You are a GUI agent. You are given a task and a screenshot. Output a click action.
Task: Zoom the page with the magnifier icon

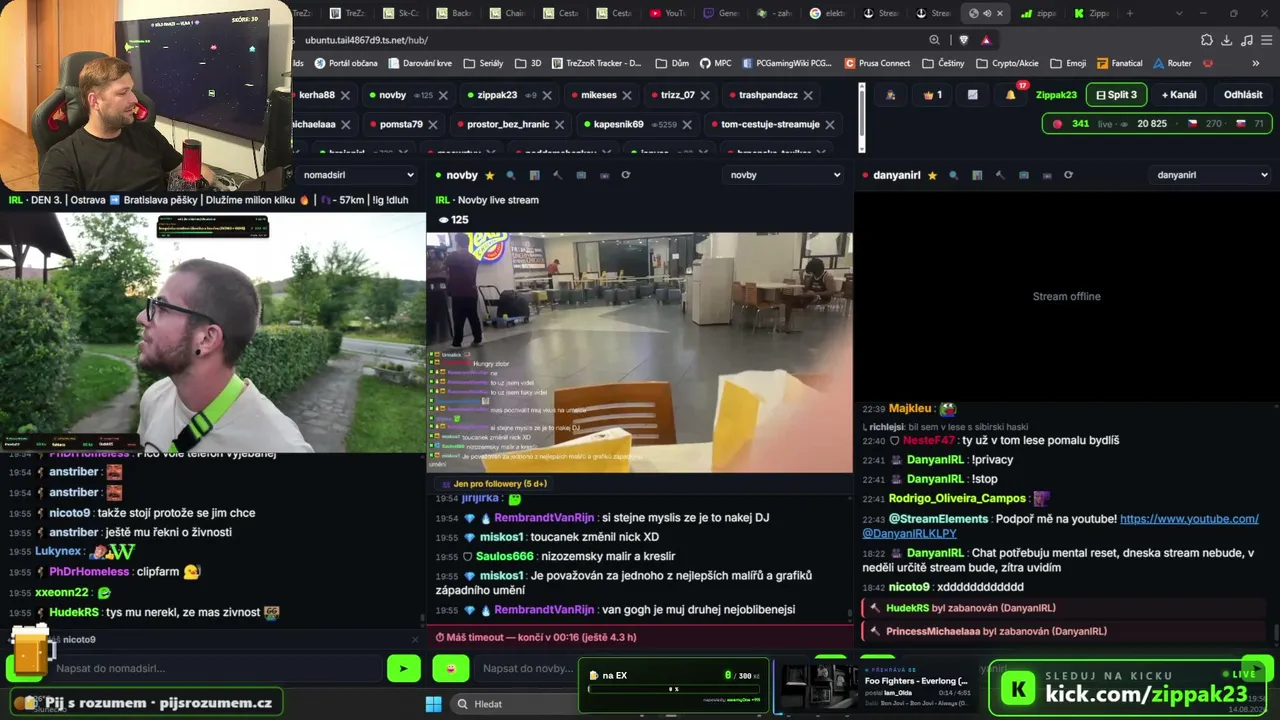click(x=934, y=40)
